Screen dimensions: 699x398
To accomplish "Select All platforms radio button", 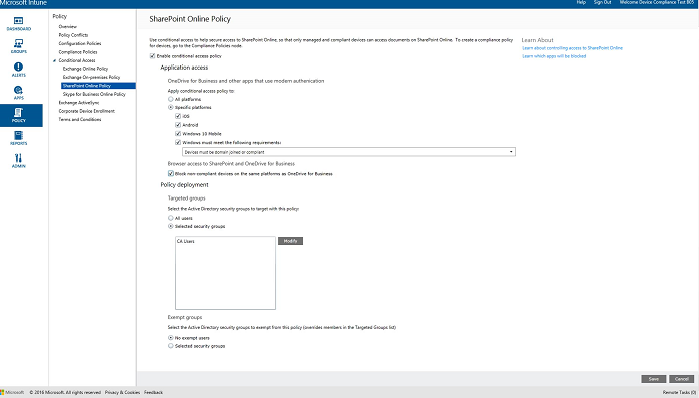I will coord(170,99).
